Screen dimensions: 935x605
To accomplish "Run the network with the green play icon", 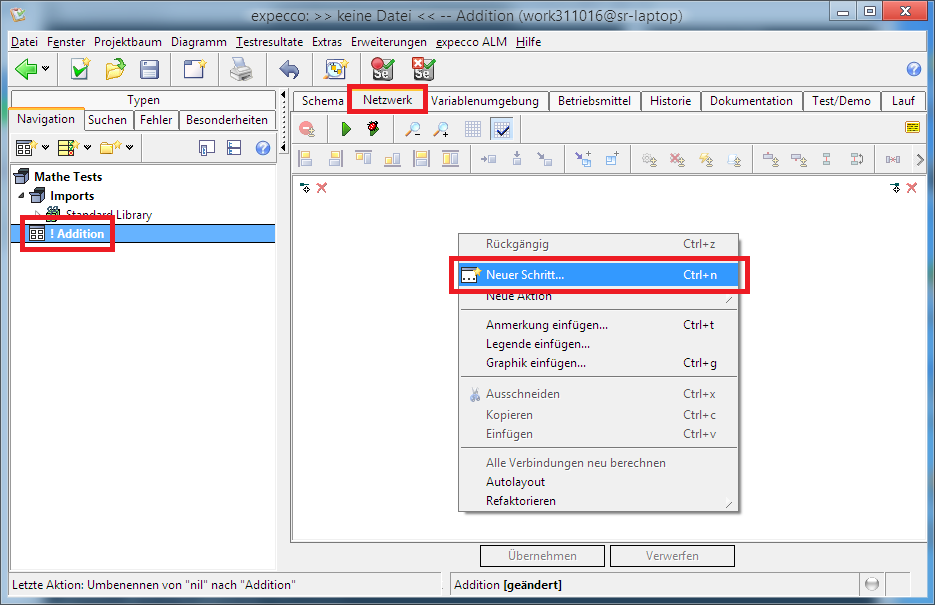I will (346, 129).
